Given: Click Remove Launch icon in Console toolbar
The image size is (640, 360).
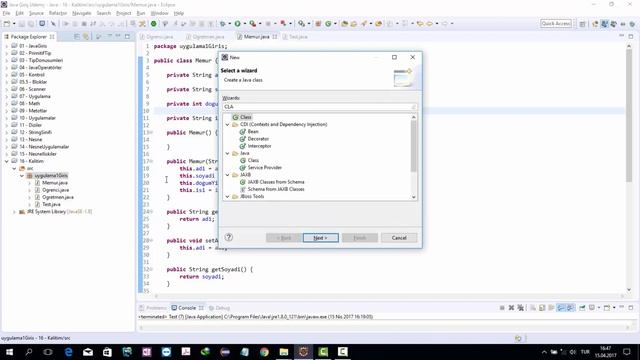Looking at the screenshot, I should pyautogui.click(x=511, y=308).
